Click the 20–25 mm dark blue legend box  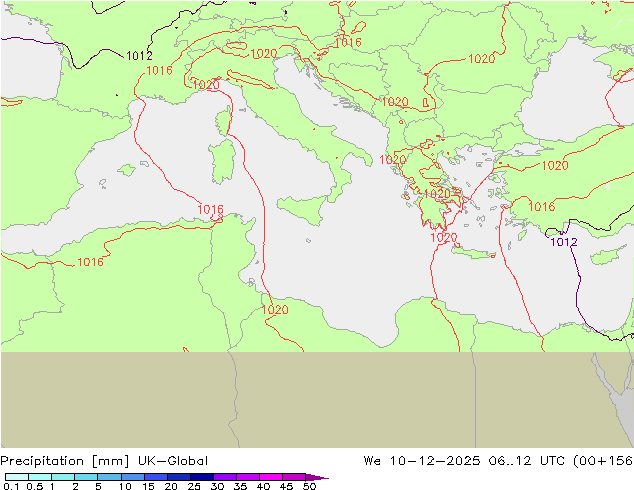(x=178, y=477)
